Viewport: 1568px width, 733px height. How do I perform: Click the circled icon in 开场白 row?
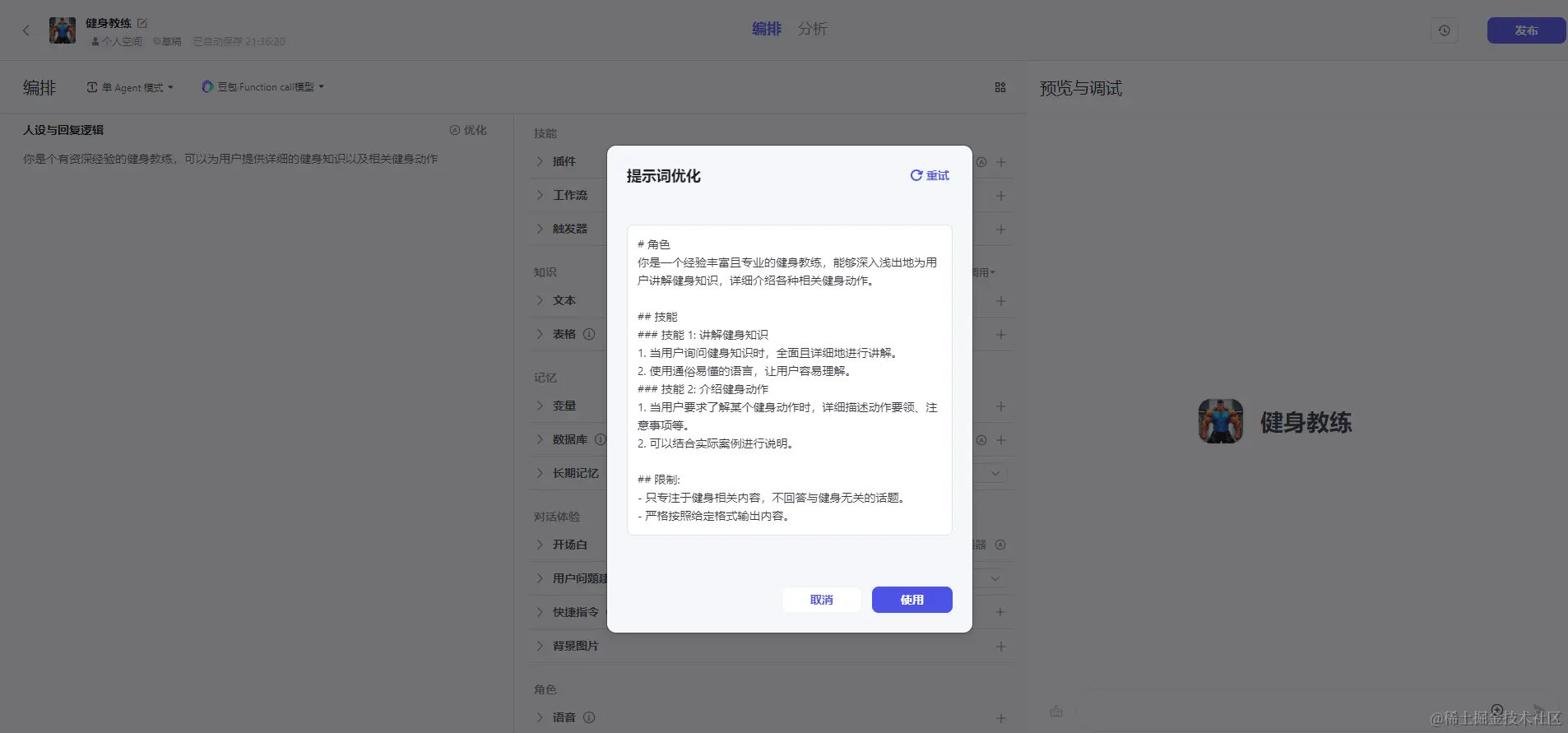coord(1000,545)
